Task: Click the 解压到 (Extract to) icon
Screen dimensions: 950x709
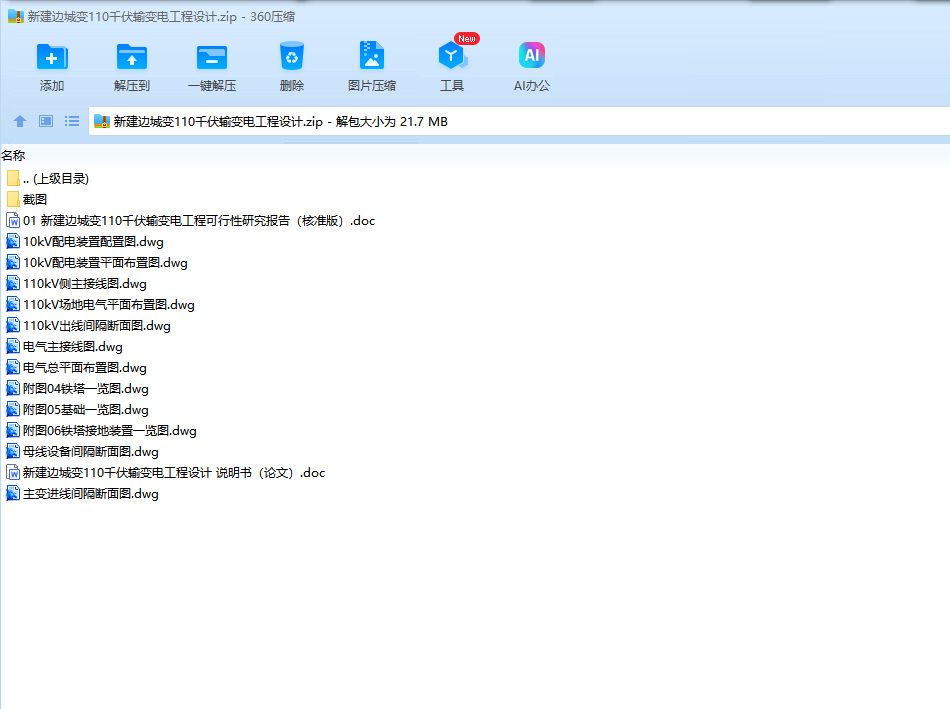Action: (x=132, y=58)
